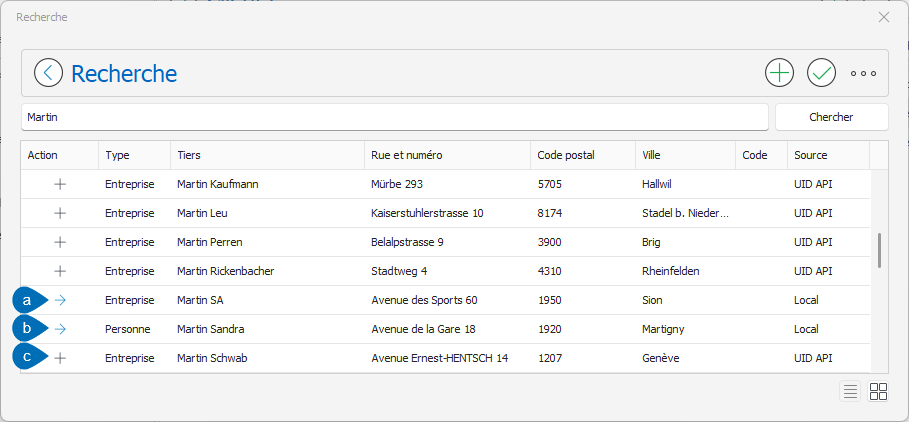
Task: Click the Chercher button
Action: (x=831, y=117)
